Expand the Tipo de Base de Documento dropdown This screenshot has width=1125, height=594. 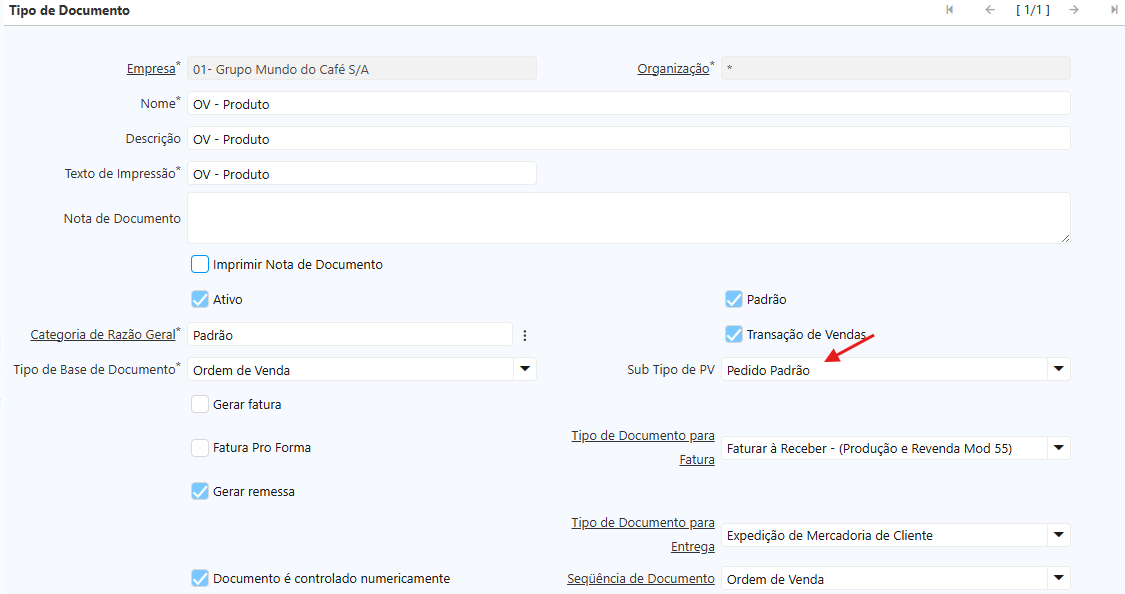click(524, 370)
